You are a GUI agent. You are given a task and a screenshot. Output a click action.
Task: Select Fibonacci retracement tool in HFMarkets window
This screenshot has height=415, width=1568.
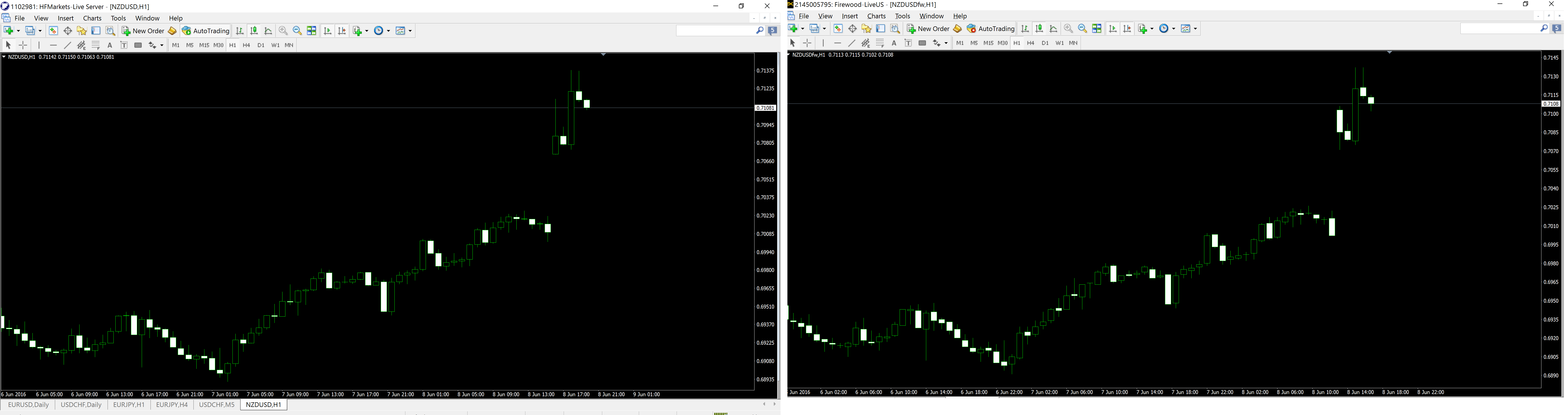pyautogui.click(x=96, y=45)
